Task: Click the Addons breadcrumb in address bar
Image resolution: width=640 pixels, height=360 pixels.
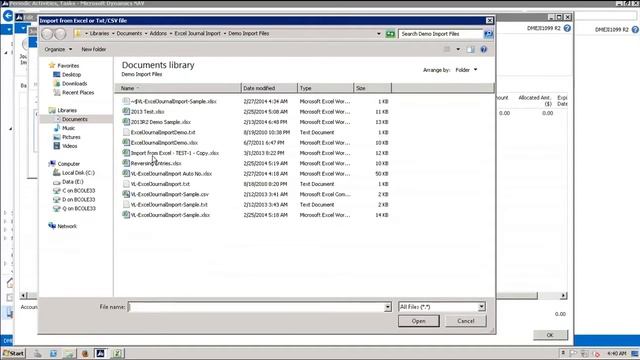Action: pyautogui.click(x=158, y=33)
